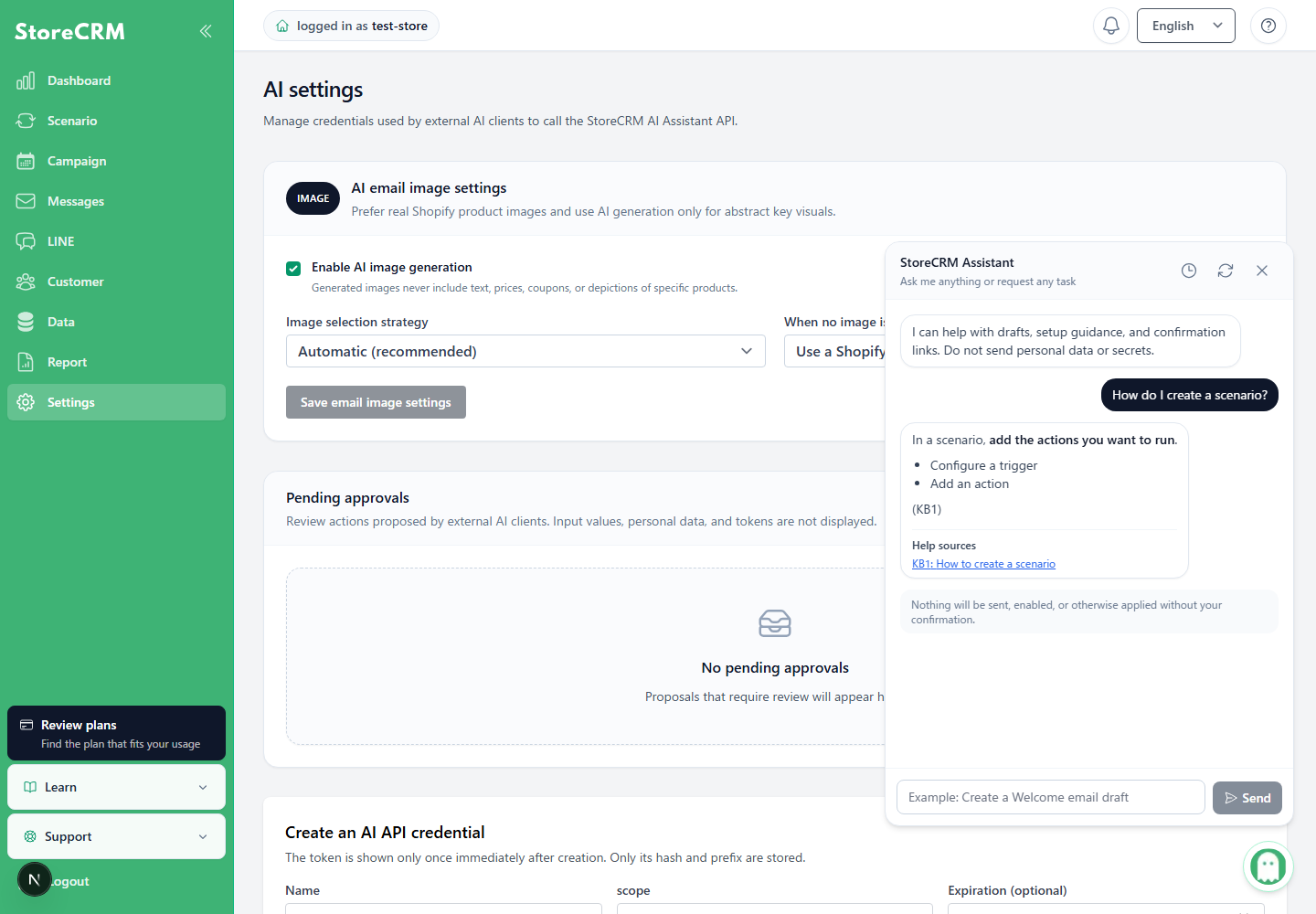Click the N user avatar
The width and height of the screenshot is (1316, 914).
35,879
